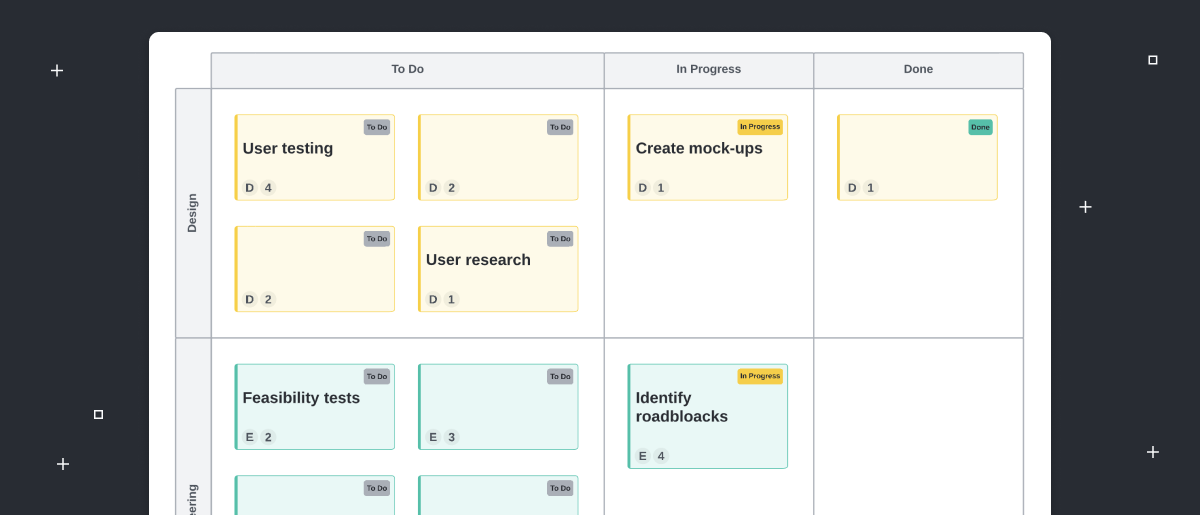
Task: Select the Done column header
Action: coord(918,70)
